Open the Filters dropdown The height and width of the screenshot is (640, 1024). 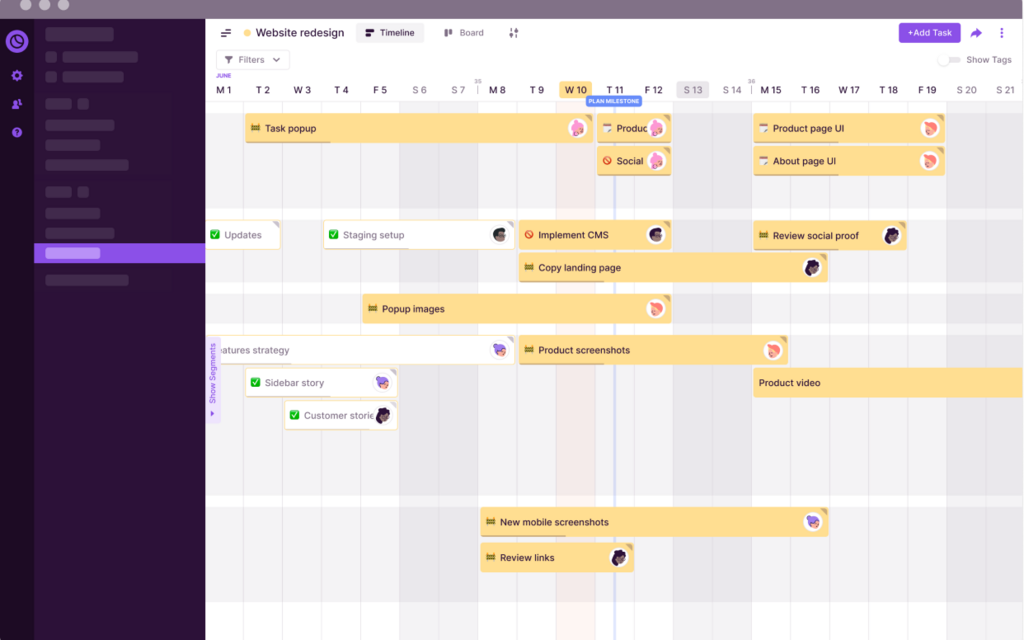253,60
